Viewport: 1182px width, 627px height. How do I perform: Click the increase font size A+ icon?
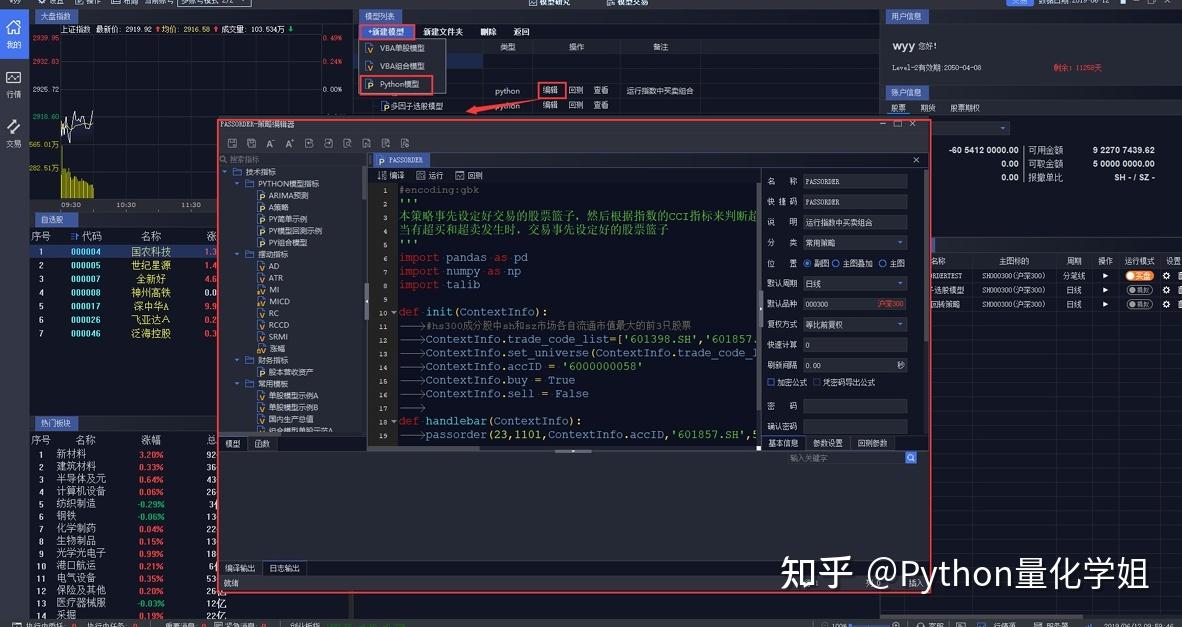tap(289, 144)
